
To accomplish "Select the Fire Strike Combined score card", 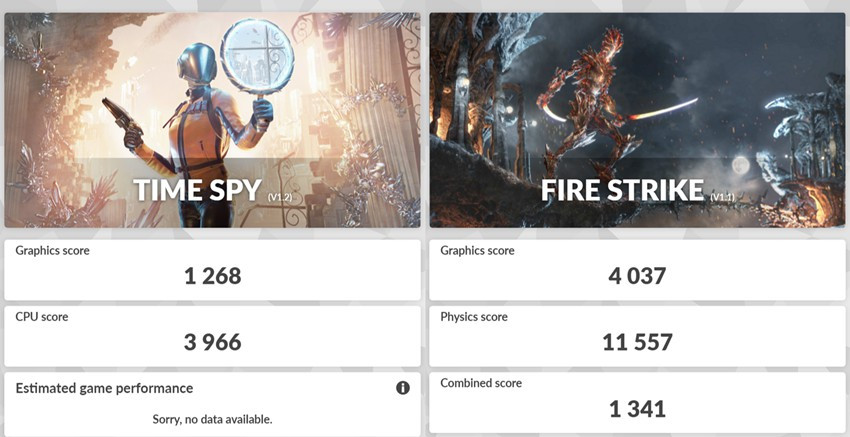I will click(x=637, y=403).
